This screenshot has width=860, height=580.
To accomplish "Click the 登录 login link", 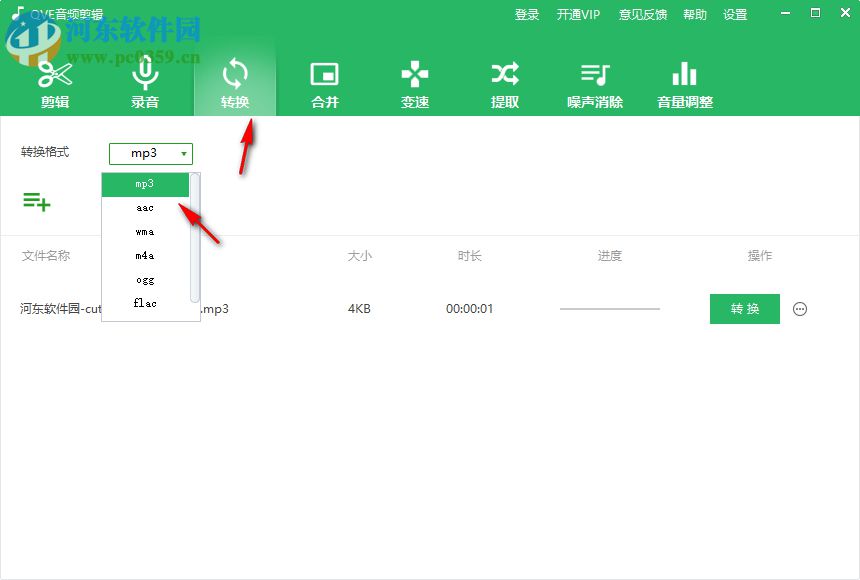I will pyautogui.click(x=526, y=14).
